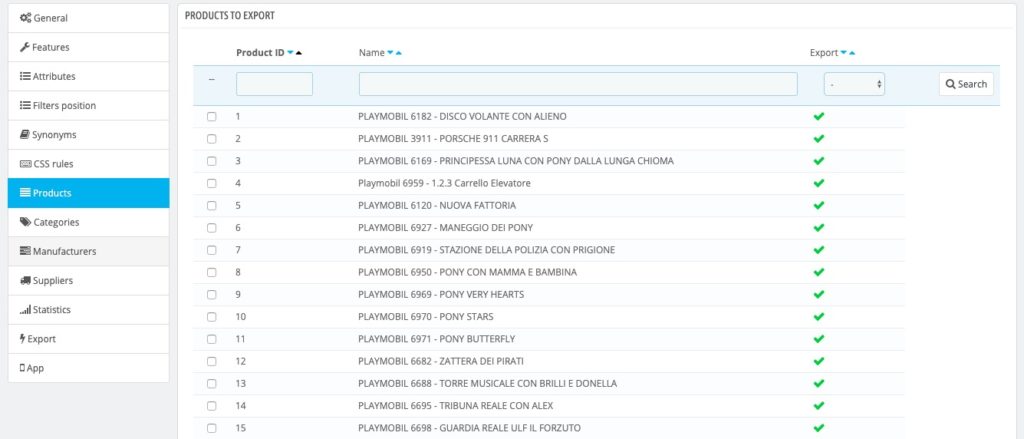This screenshot has width=1024, height=439.
Task: Open Categories in sidebar
Action: [x=88, y=222]
